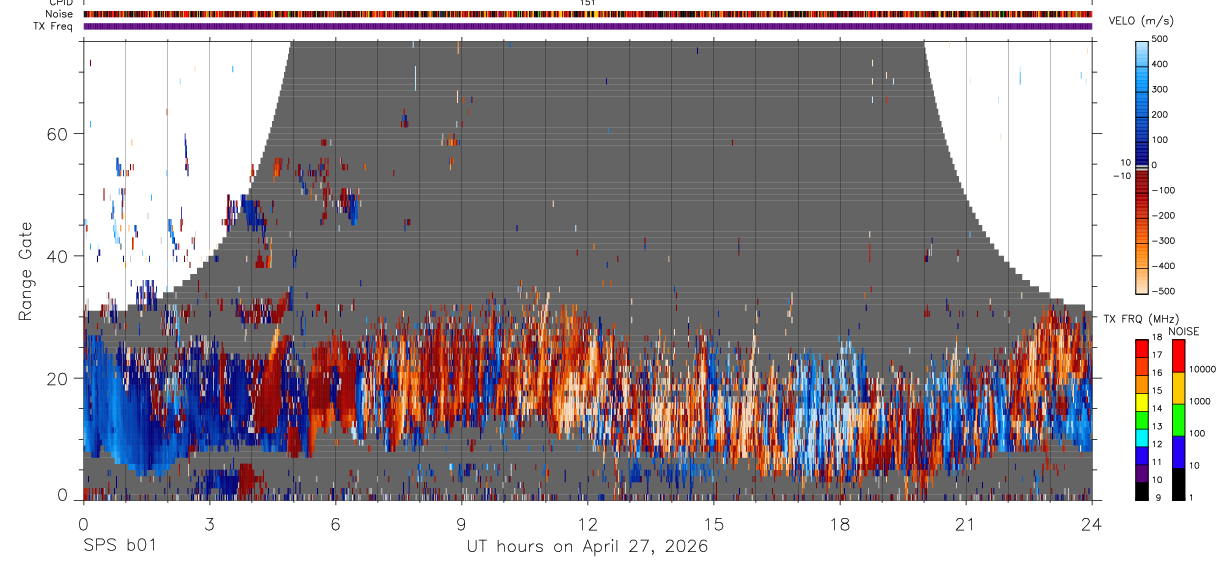This screenshot has width=1228, height=567.
Task: Select the green segment of the NOISE scale
Action: (1179, 420)
